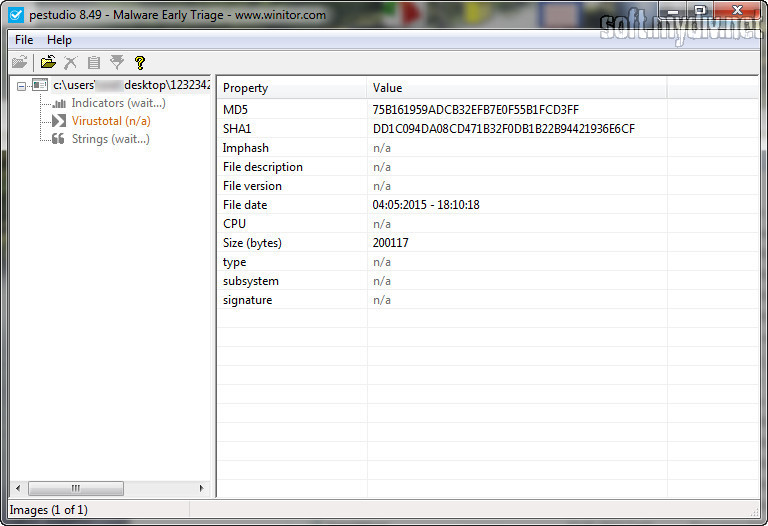Select the Size (bytes) property cell

[x=292, y=243]
